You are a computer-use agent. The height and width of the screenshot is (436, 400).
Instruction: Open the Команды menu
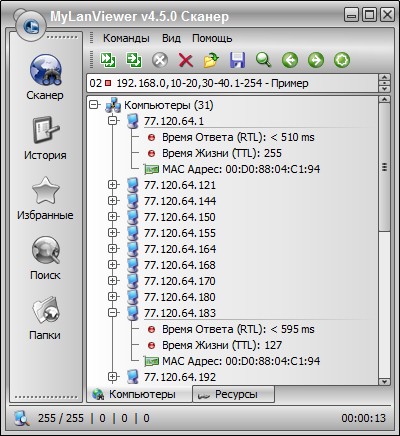tap(126, 38)
